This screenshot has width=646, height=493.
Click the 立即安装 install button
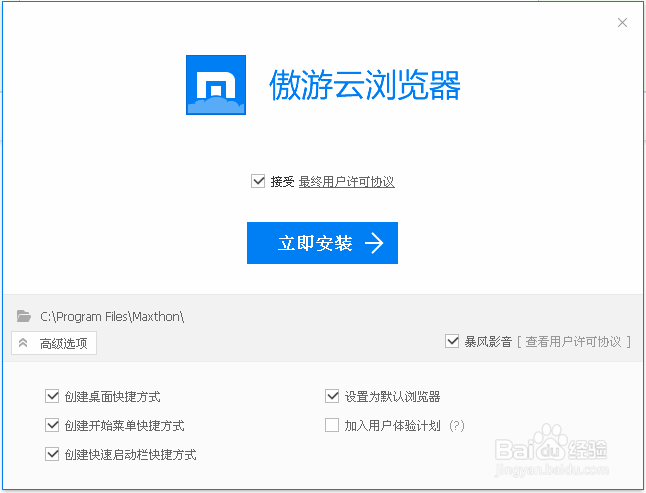coord(322,243)
